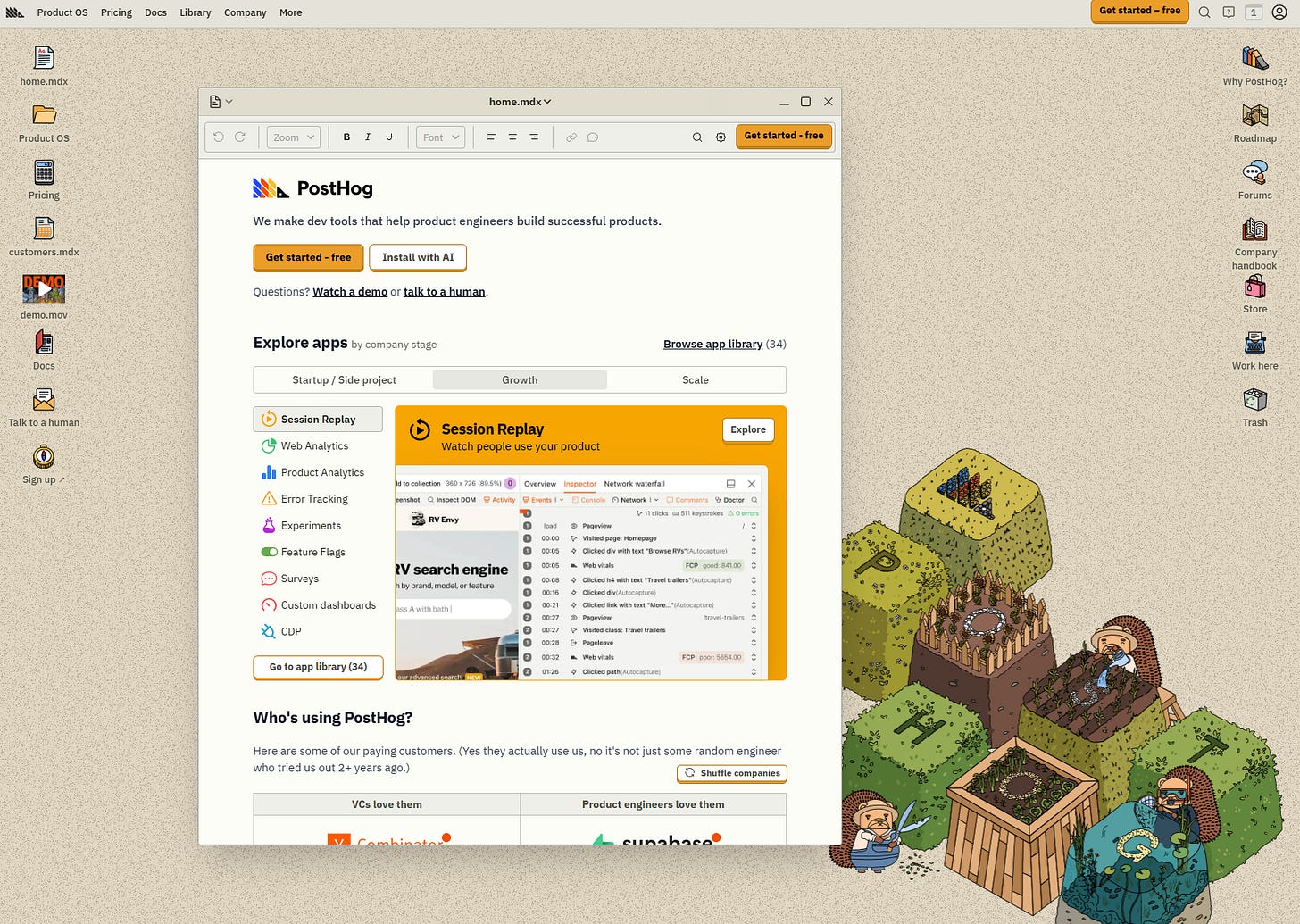Screen dimensions: 1300x924
Task: Play the demo.mov desktop video
Action: pos(44,288)
